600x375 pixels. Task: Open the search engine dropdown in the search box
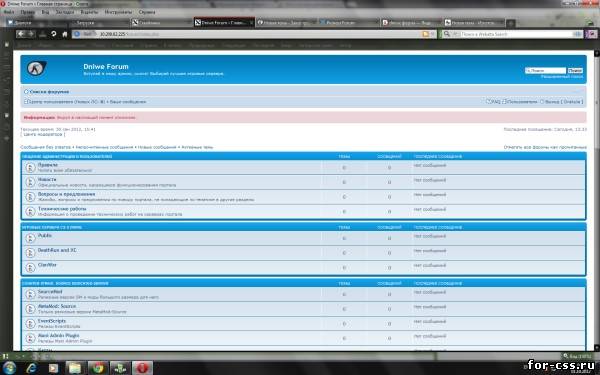tap(448, 34)
